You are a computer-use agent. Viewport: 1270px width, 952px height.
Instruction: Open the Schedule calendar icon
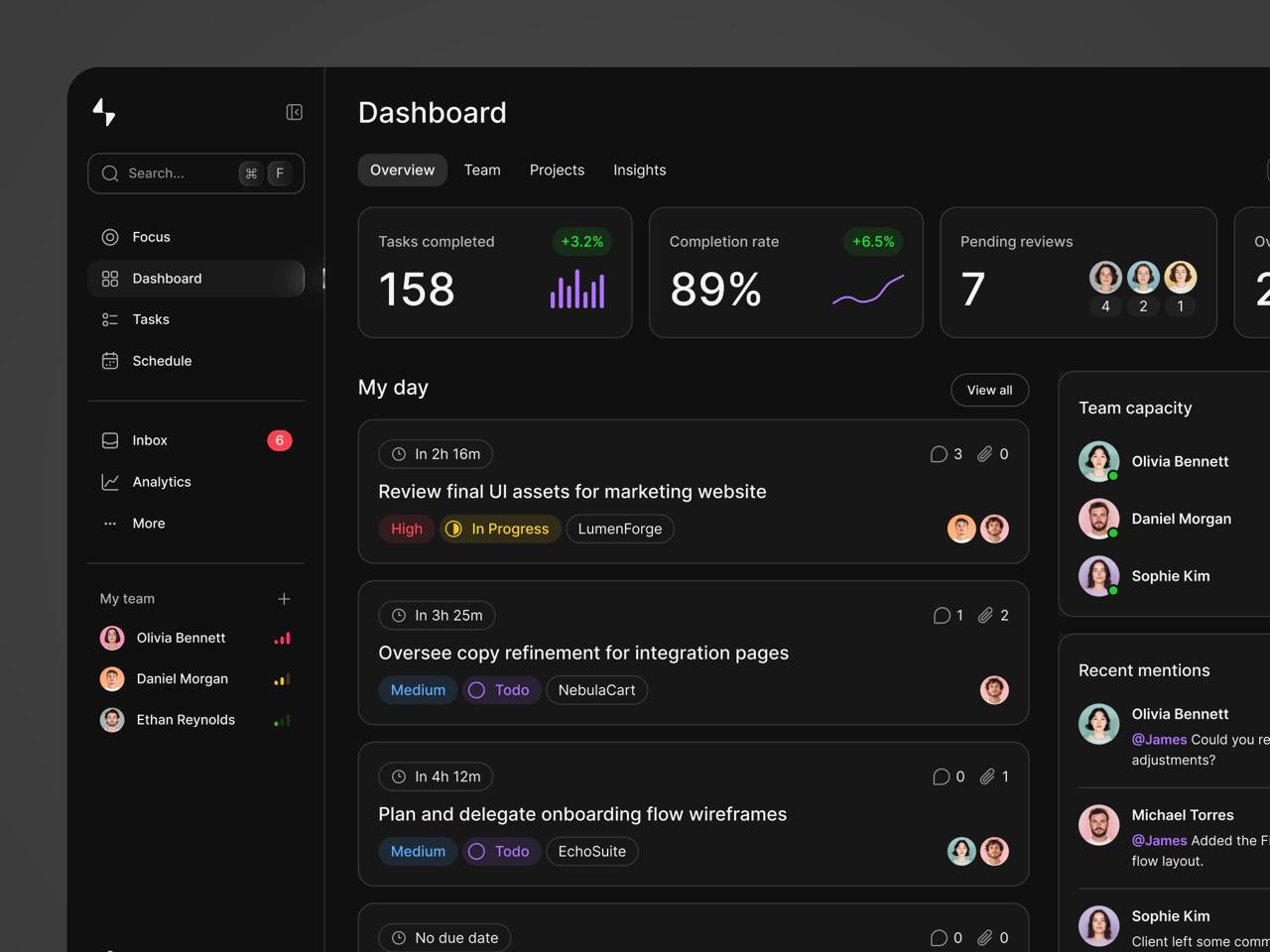[110, 361]
